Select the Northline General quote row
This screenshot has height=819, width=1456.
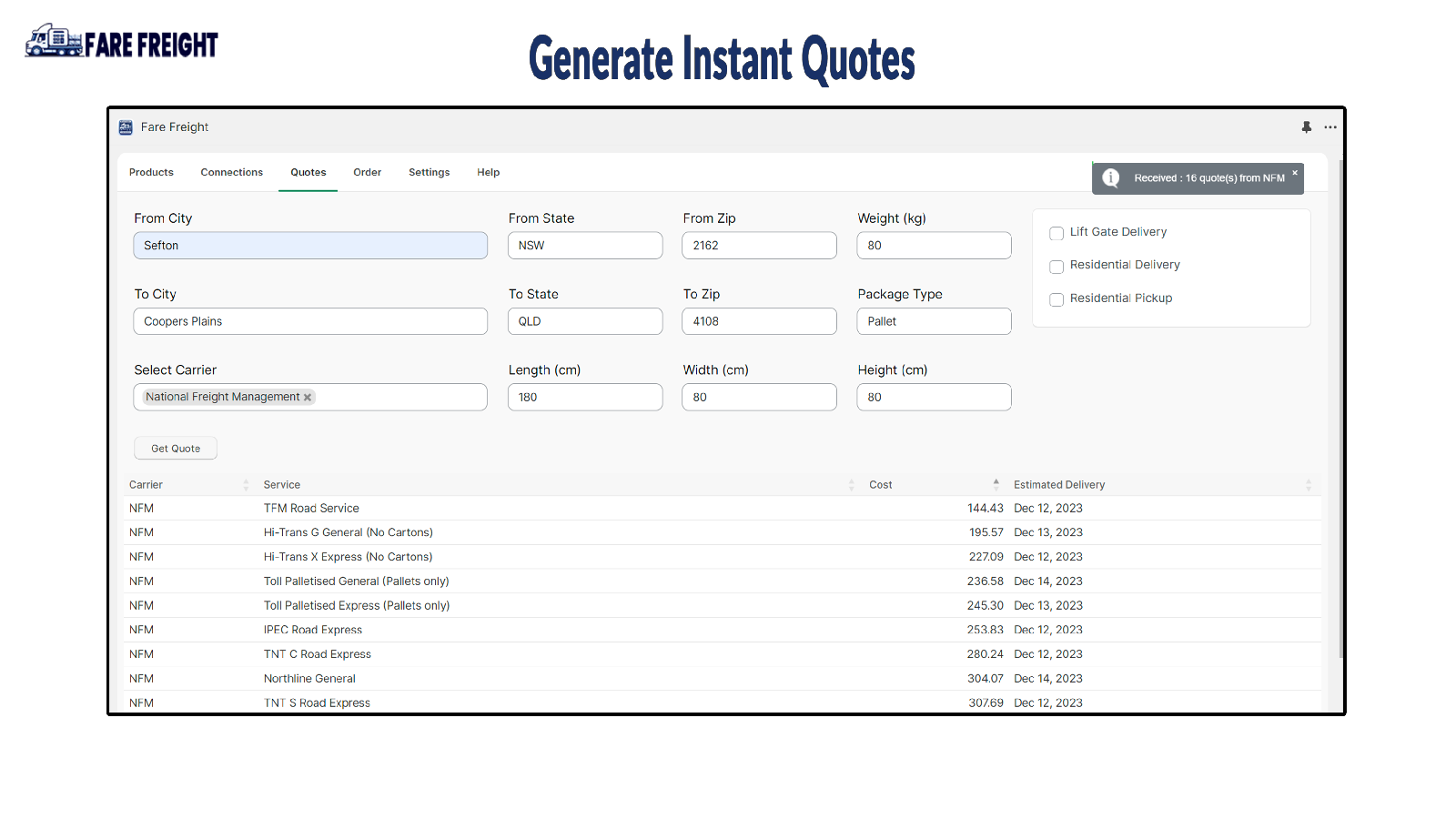point(723,679)
